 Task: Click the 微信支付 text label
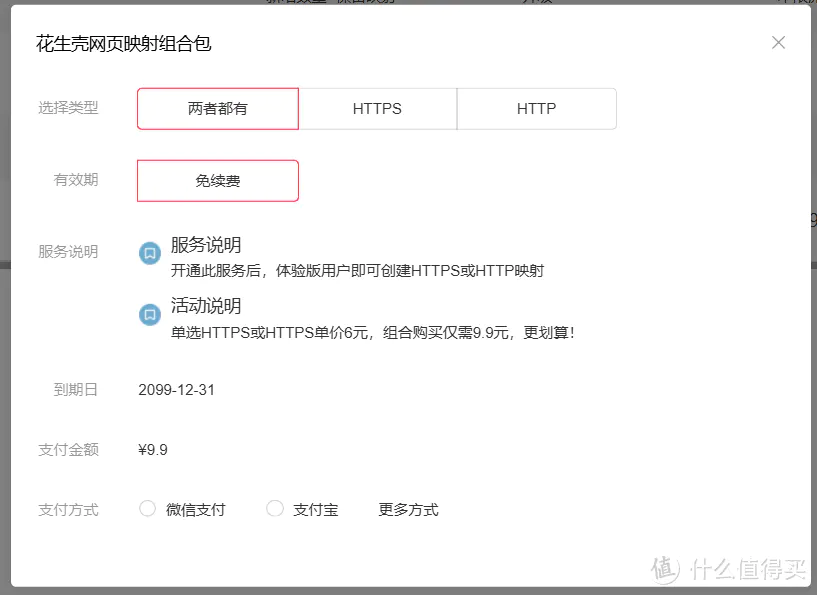pos(196,510)
